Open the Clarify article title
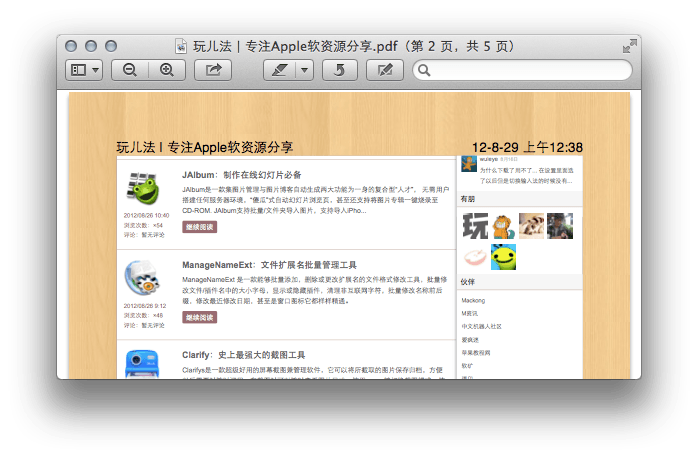Viewport: 698px width, 458px height. [243, 355]
